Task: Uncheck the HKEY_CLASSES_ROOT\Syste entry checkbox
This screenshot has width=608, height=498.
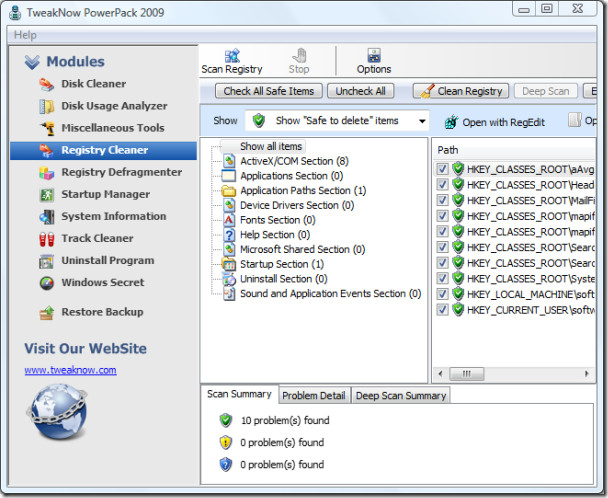Action: [442, 278]
